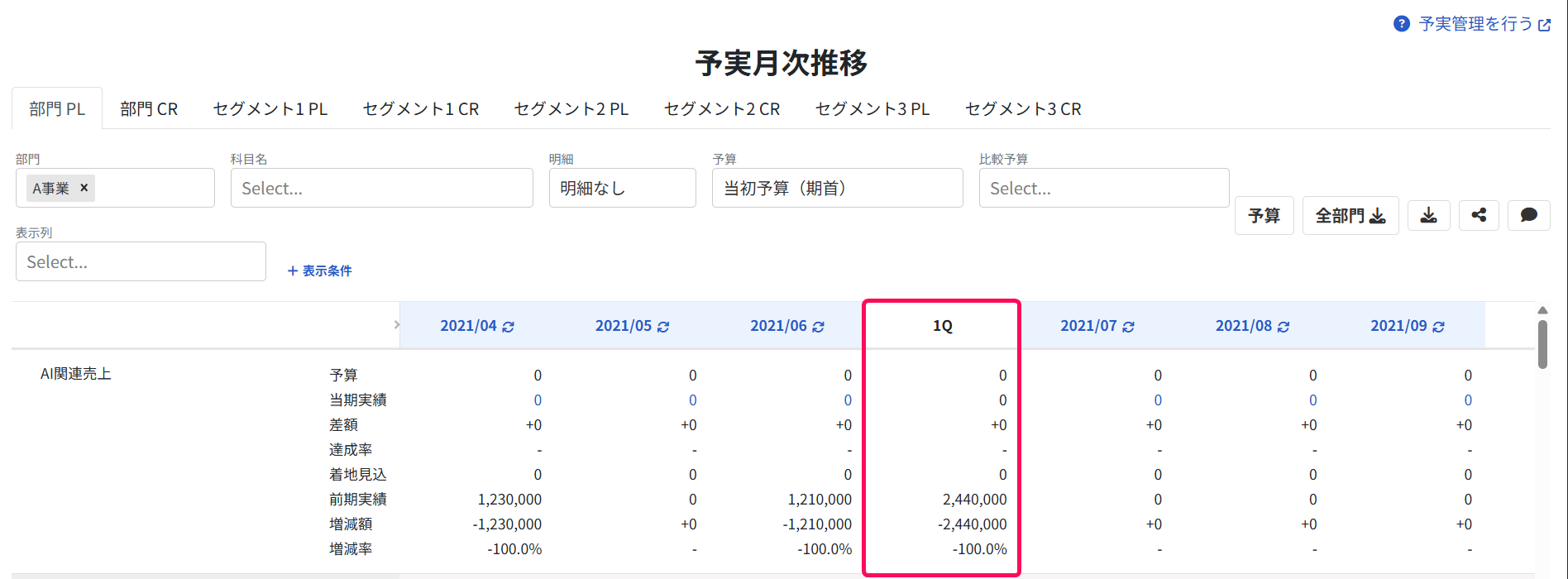Click the 当期実績 value for 2021/09
1568x579 pixels.
click(x=1468, y=400)
